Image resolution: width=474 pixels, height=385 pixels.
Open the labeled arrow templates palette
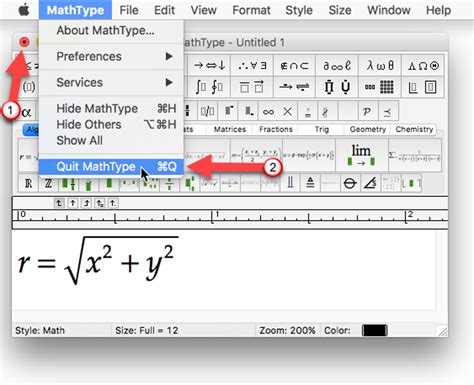[294, 87]
